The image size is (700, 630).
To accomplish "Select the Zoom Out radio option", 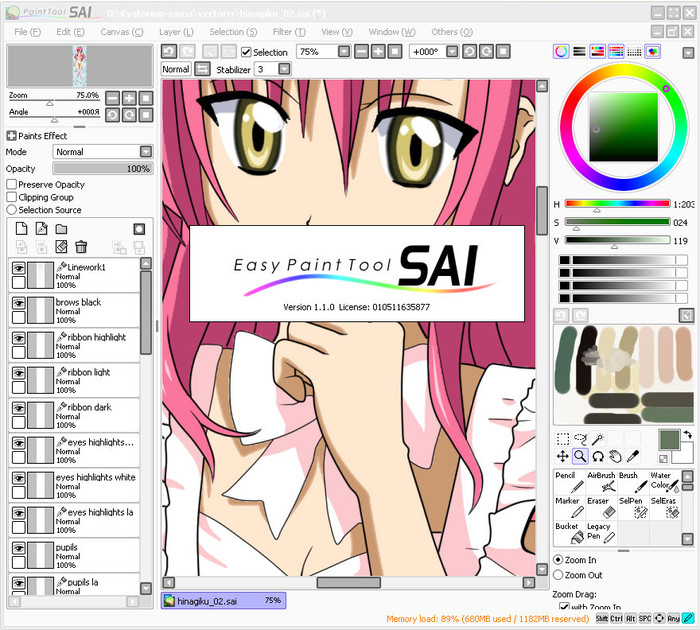I will (558, 575).
